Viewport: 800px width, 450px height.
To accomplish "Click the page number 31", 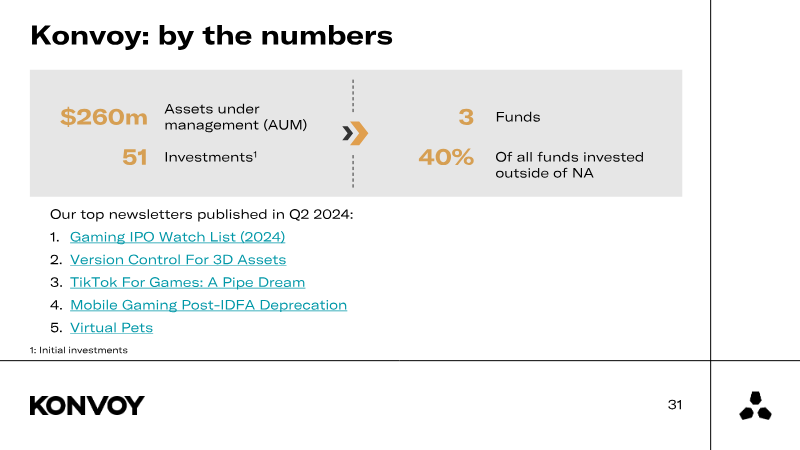I will pos(675,405).
